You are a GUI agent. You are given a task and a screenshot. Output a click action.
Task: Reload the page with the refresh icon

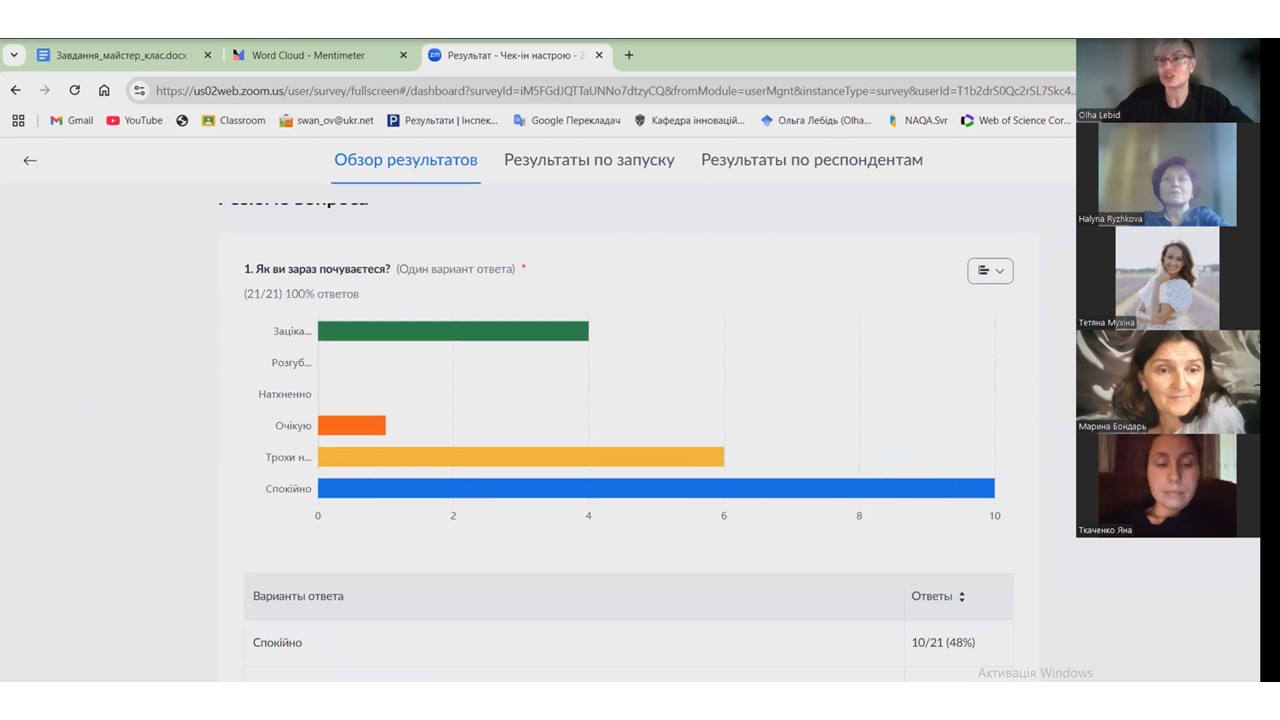click(x=74, y=90)
